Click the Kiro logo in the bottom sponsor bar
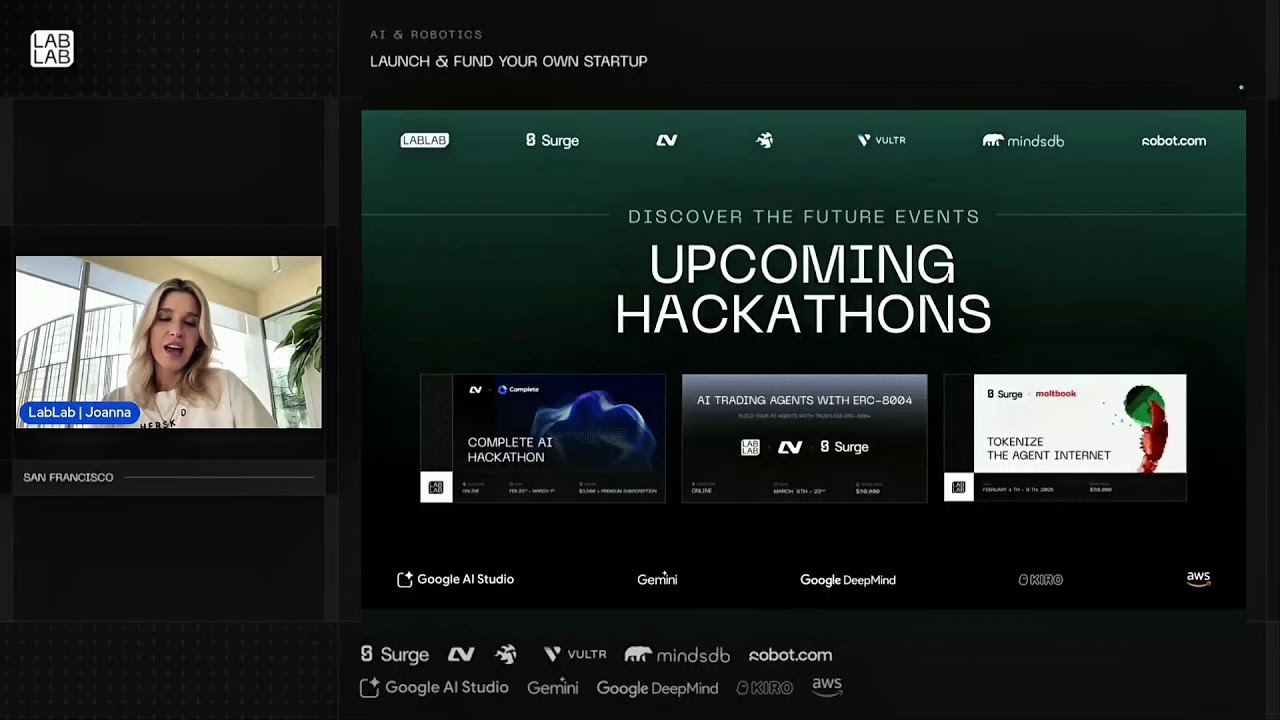Screen dimensions: 1280x720 [765, 688]
